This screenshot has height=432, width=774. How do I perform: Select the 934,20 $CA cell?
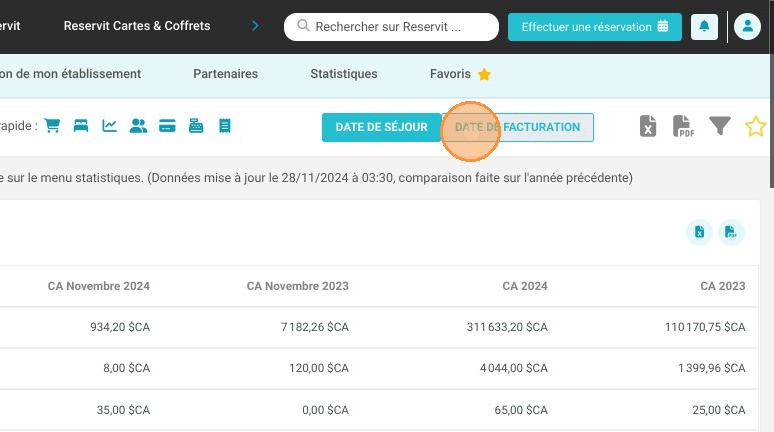[120, 327]
